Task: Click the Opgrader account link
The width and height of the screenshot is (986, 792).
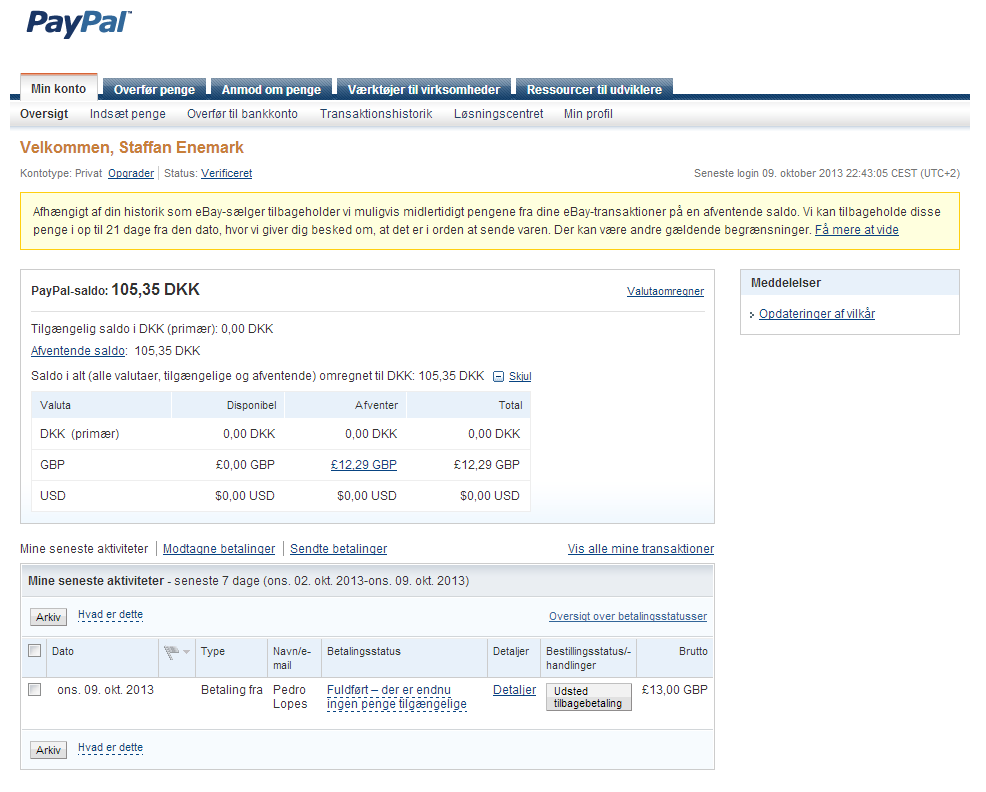Action: click(131, 174)
